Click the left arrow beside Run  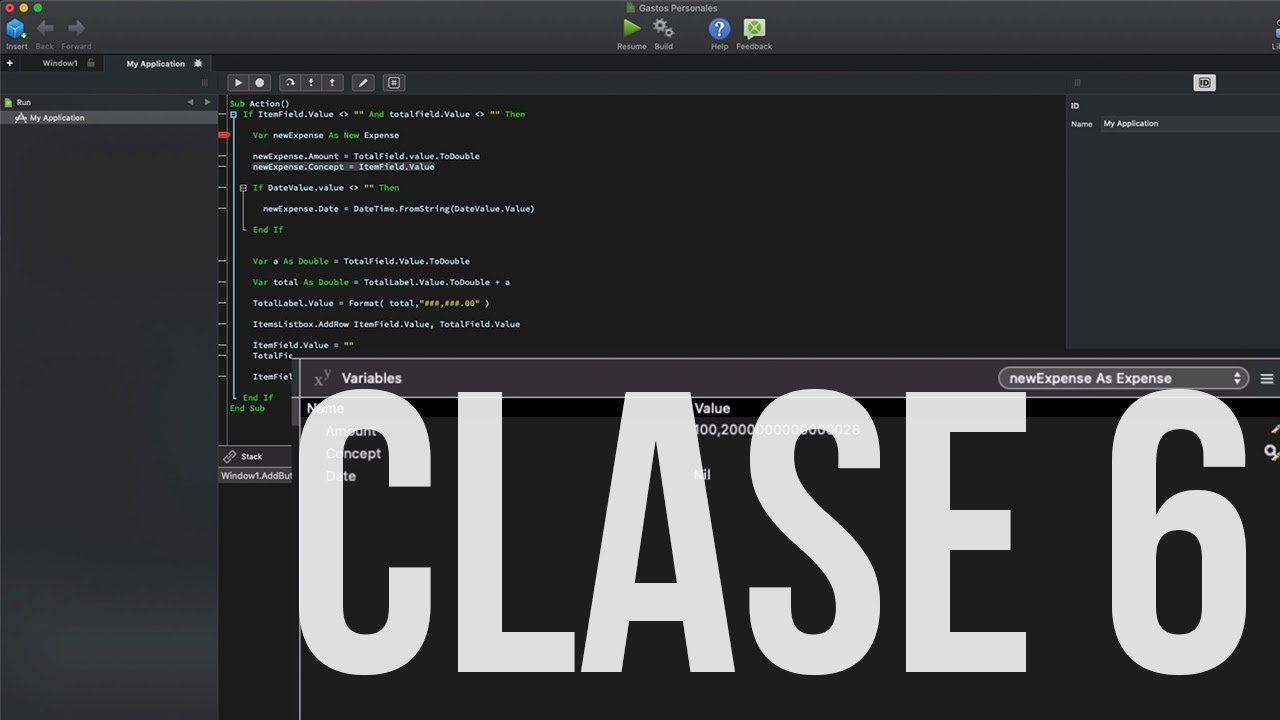pyautogui.click(x=190, y=102)
